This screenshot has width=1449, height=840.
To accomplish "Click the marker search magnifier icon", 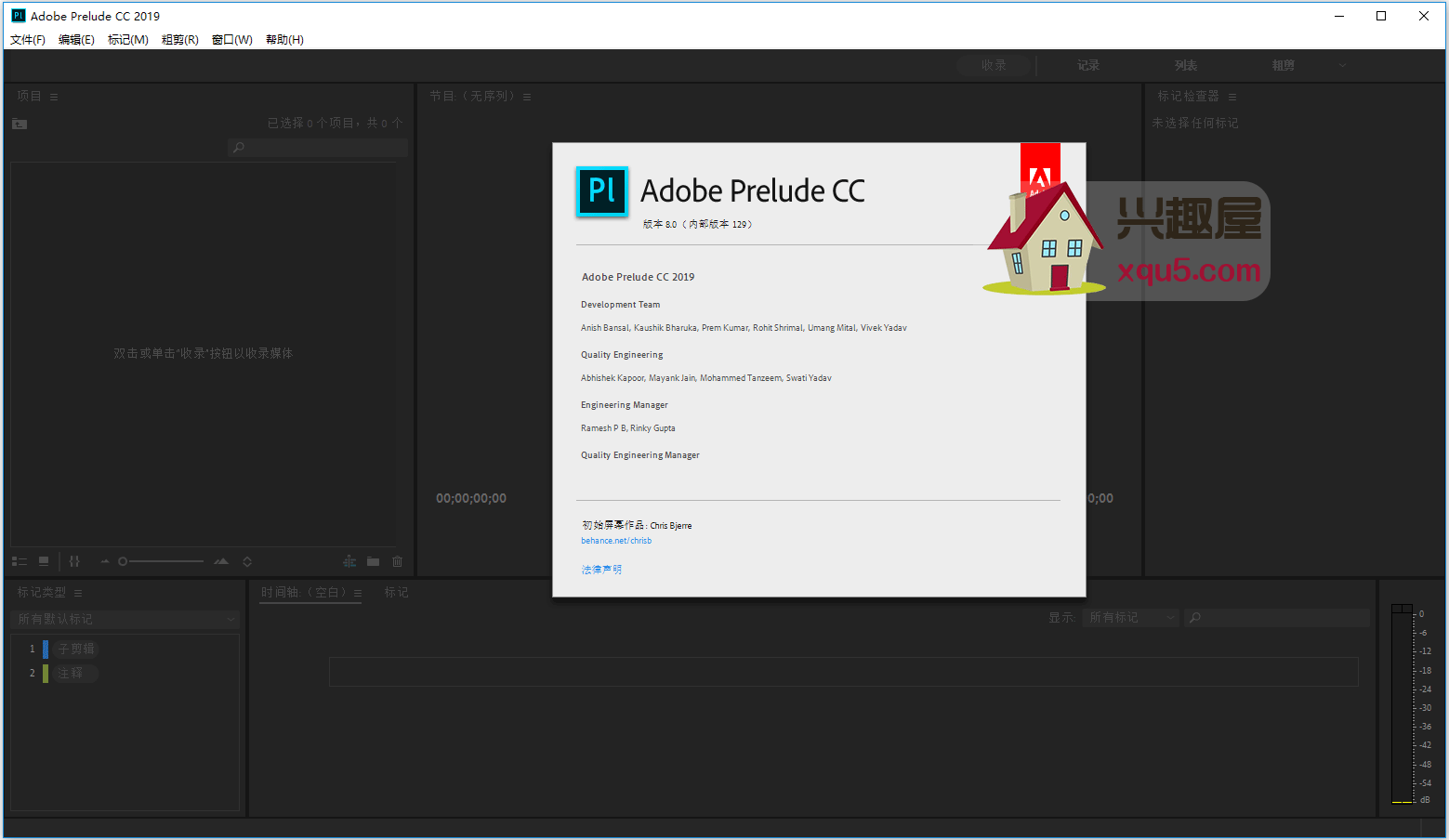I will (1195, 618).
